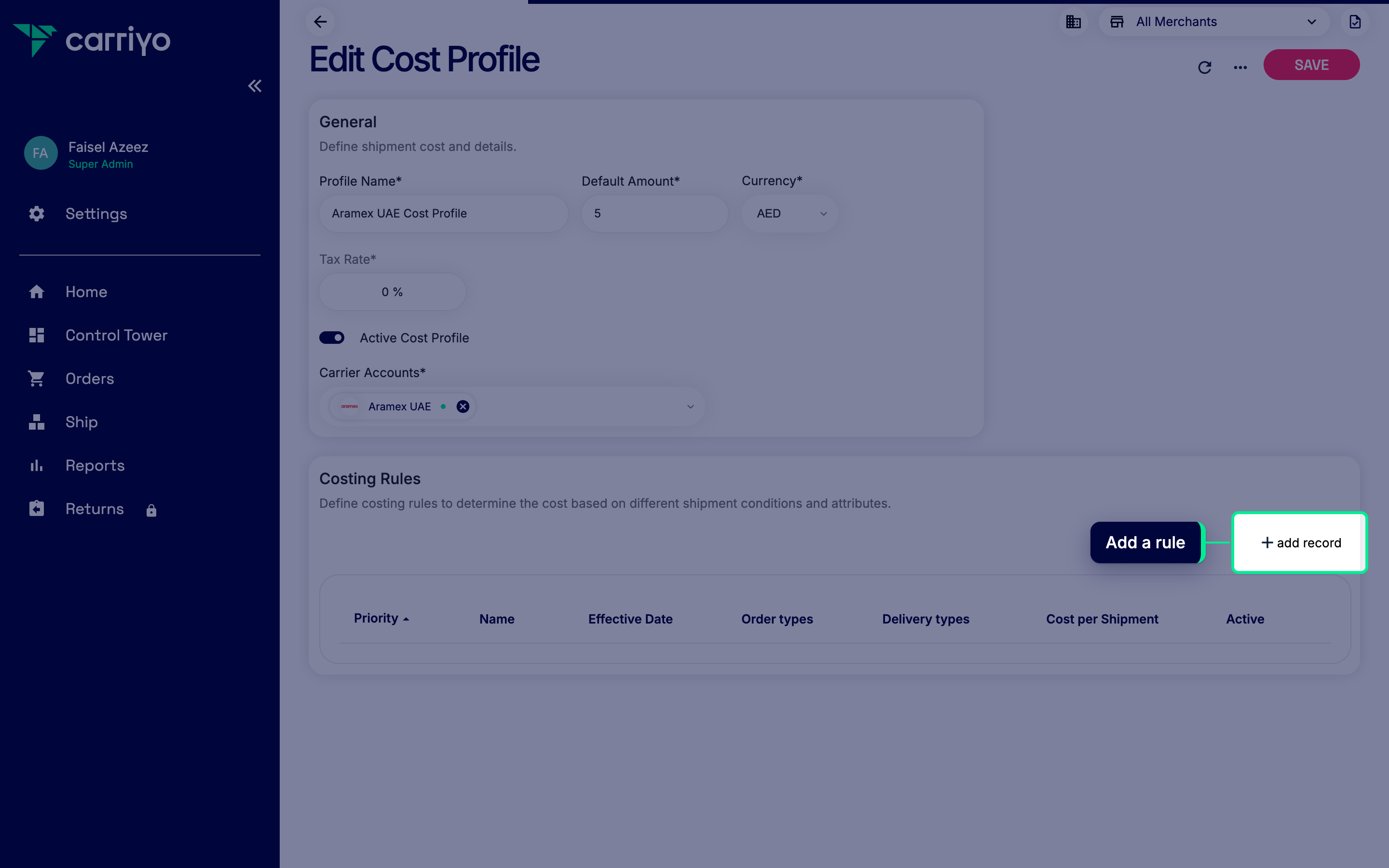Open the three-dot more options menu
Screen dimensions: 1389x868
[1240, 67]
